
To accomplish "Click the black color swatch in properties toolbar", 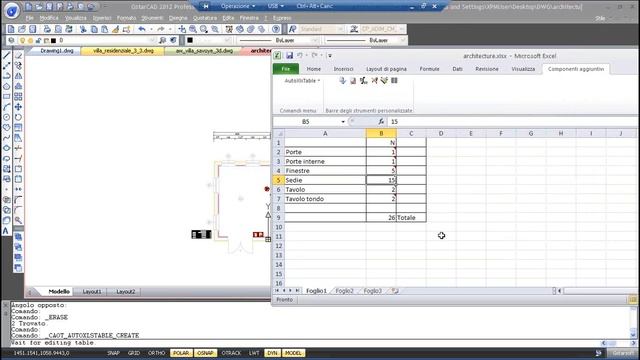I will 190,40.
